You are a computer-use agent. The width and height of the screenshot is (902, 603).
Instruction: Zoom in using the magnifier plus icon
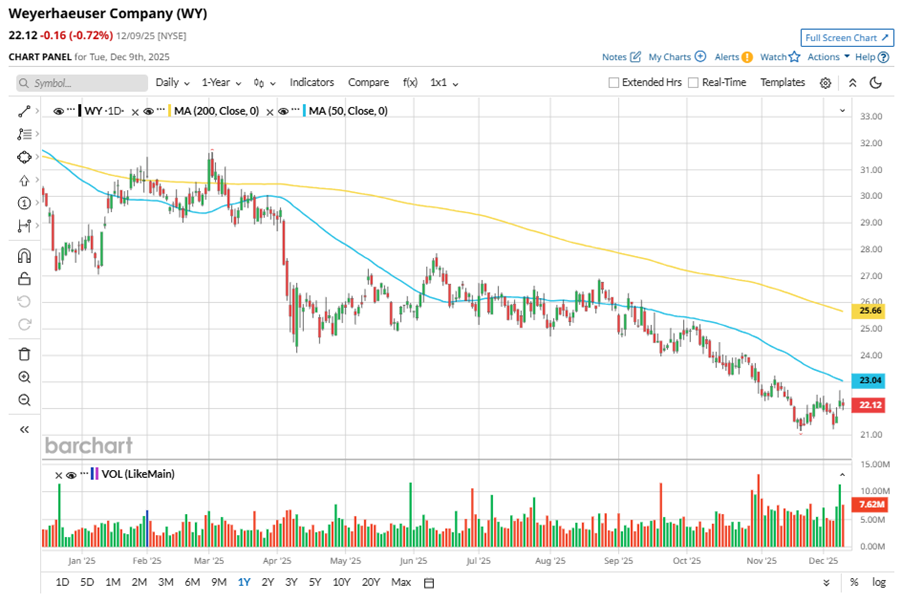click(24, 377)
